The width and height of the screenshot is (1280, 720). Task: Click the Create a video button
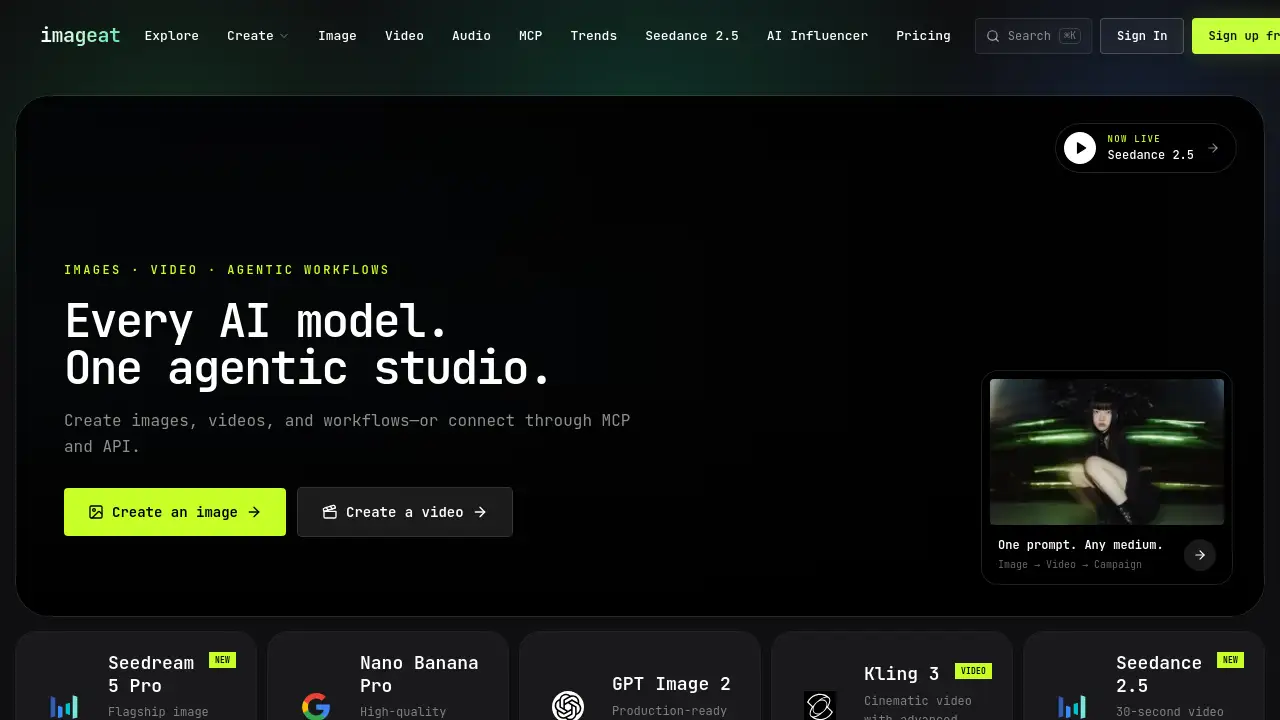405,512
